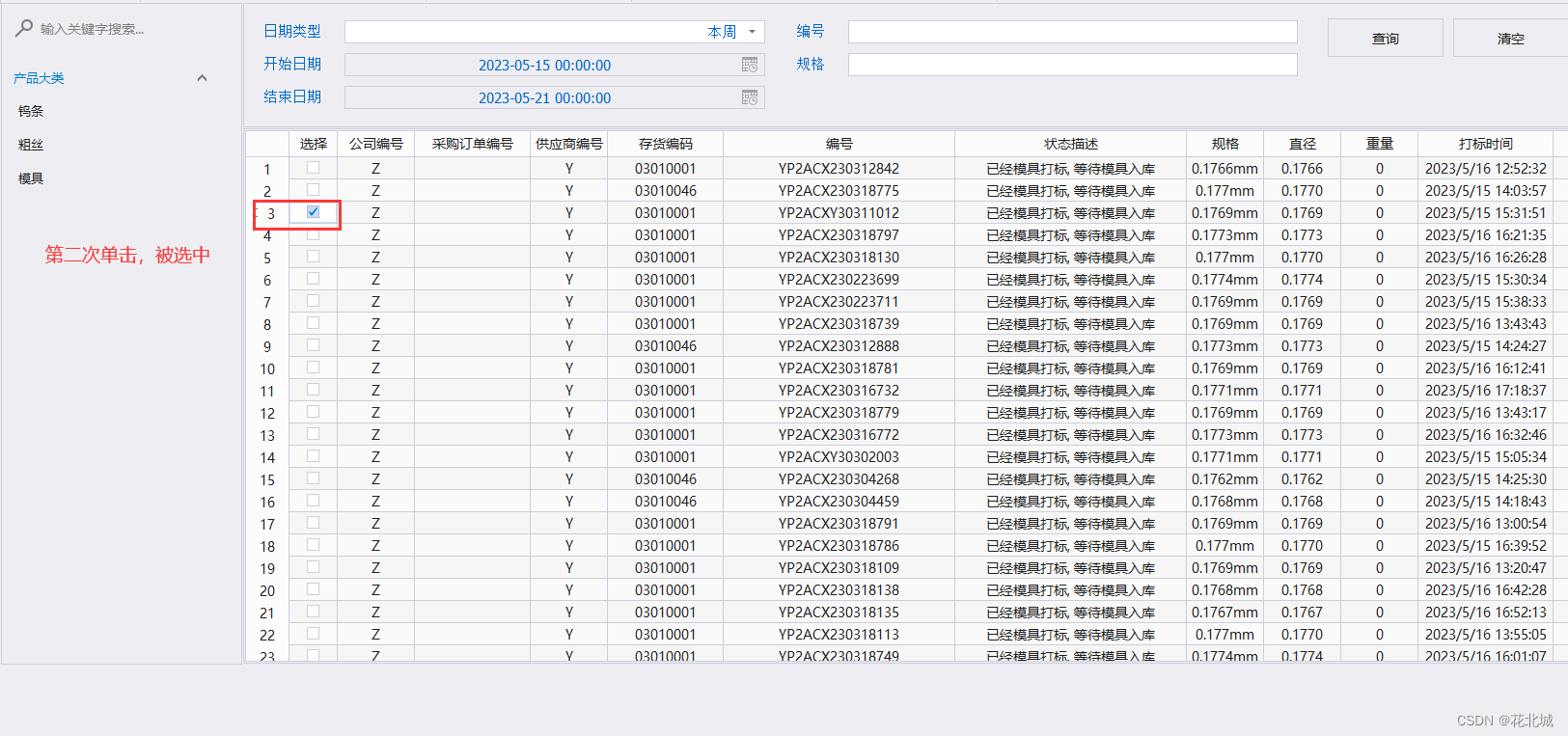
Task: Tick the checkbox in row 22
Action: coord(313,634)
